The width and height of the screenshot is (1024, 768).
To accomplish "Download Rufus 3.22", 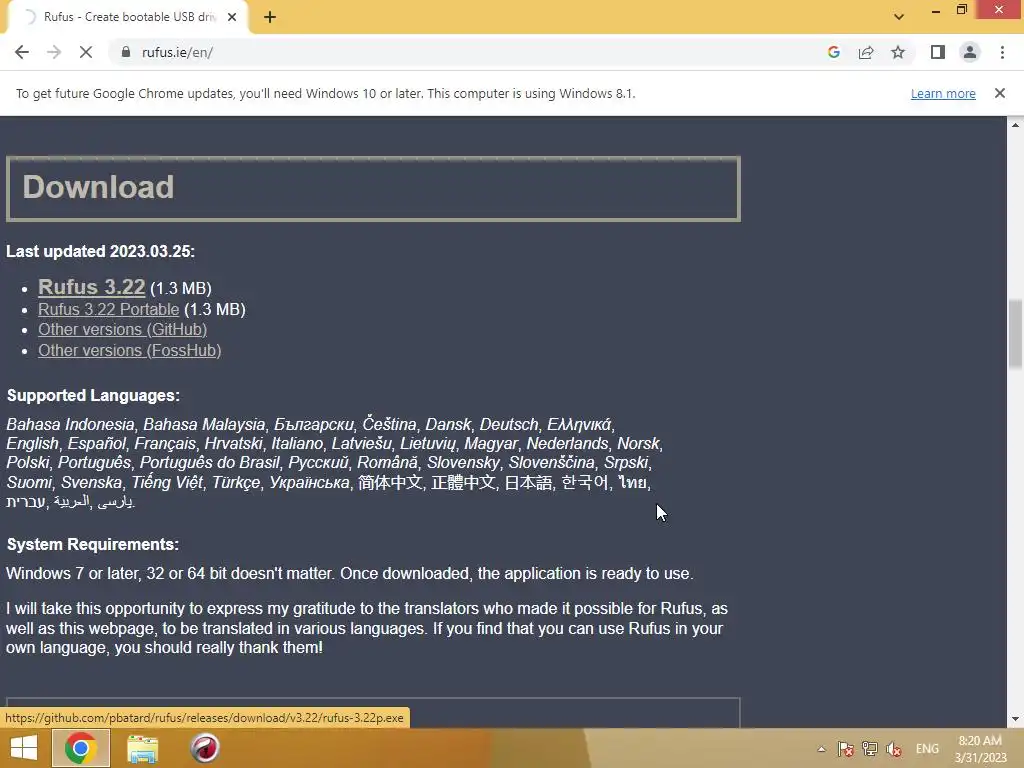I will click(91, 287).
